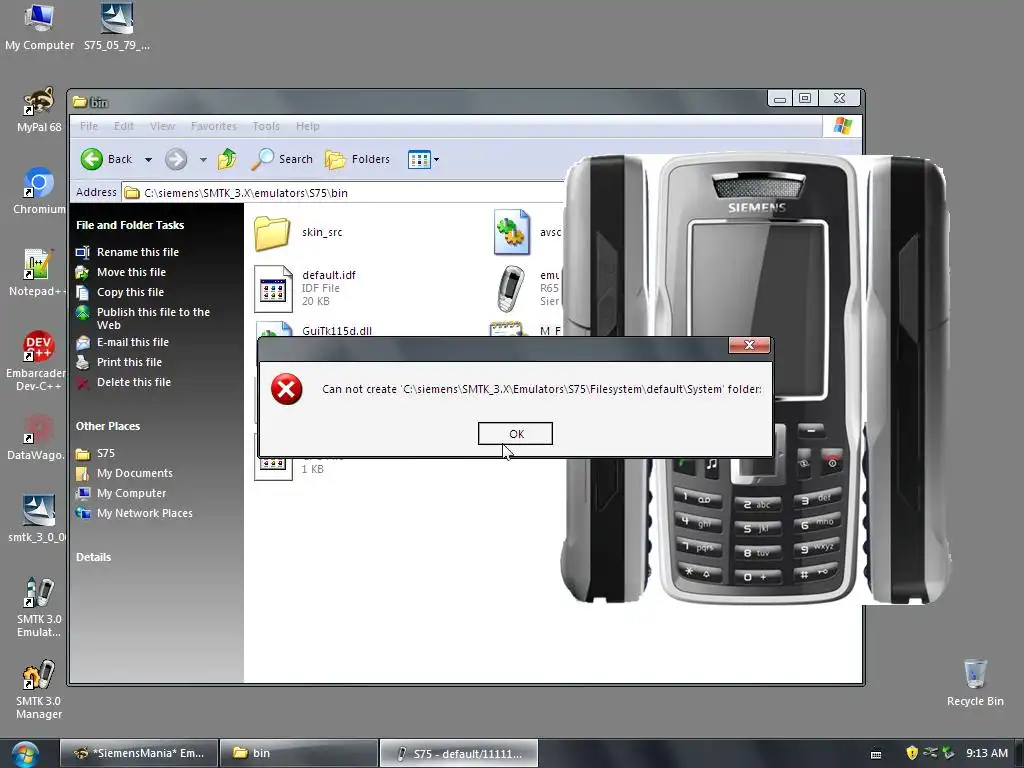
Task: Expand the Forward history dropdown arrow
Action: pyautogui.click(x=203, y=159)
